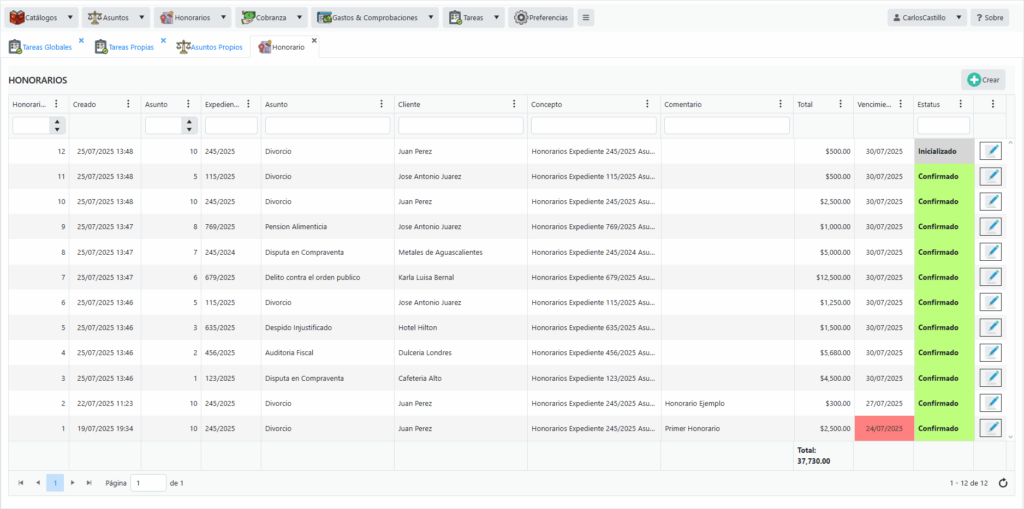Click the Sobre help button

click(989, 18)
